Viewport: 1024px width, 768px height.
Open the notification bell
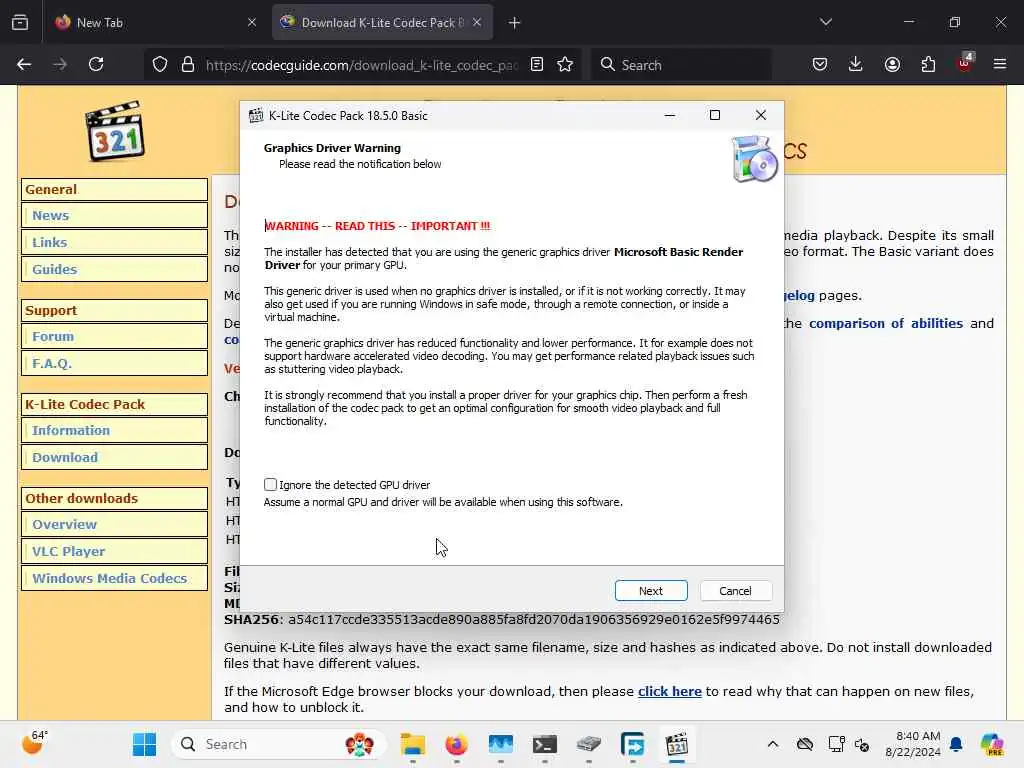[x=956, y=744]
